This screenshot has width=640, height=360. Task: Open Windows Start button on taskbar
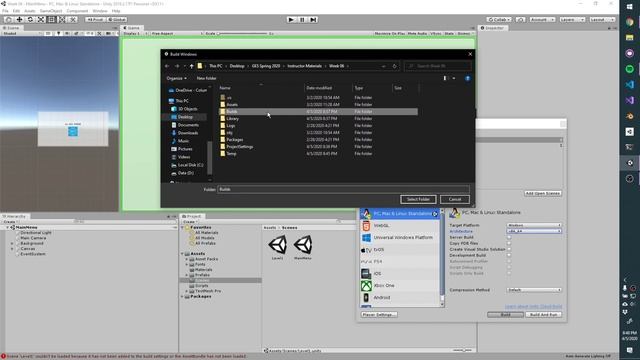629,7
